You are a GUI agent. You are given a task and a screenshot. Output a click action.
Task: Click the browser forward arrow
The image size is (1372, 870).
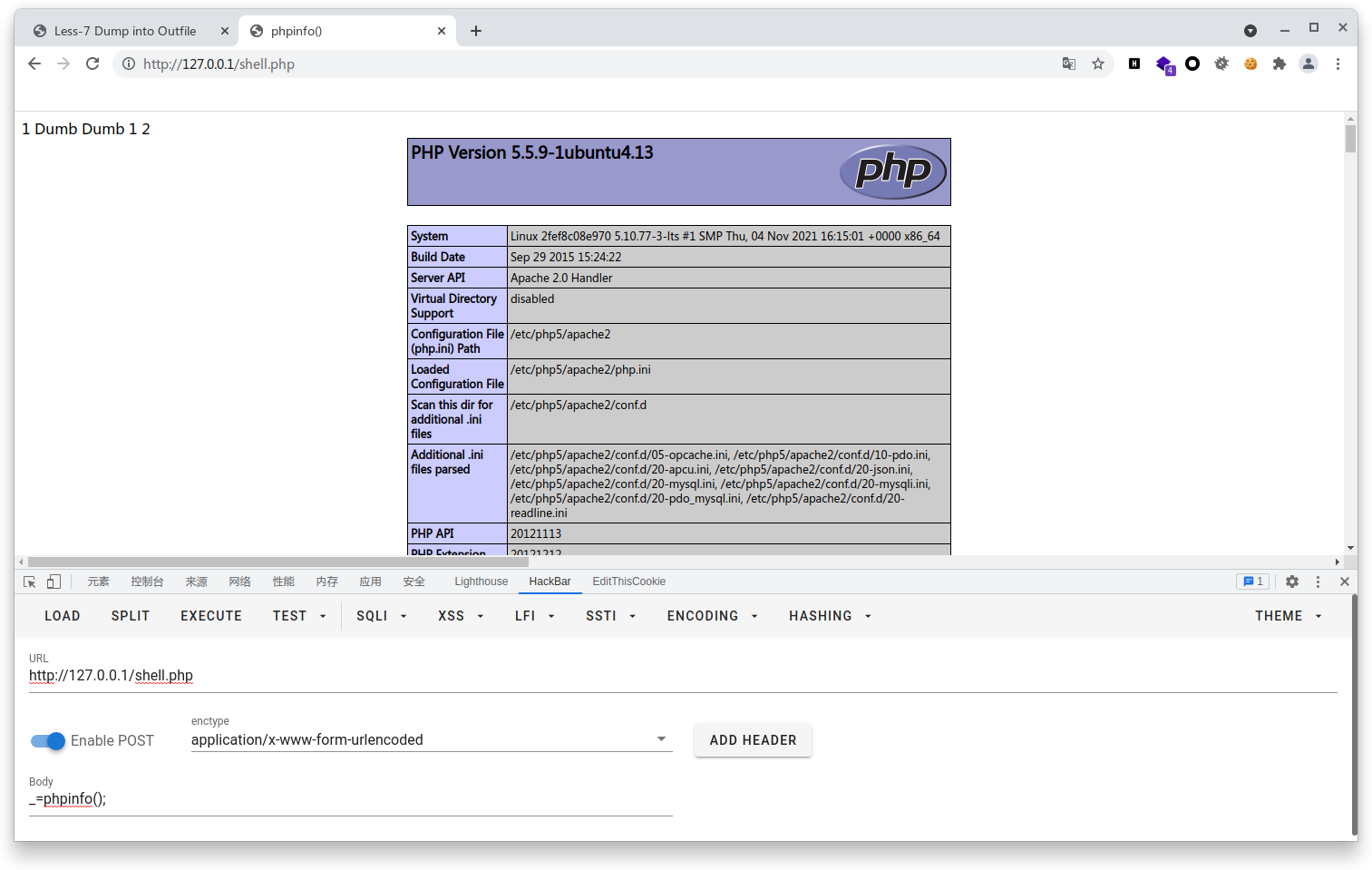[x=63, y=64]
